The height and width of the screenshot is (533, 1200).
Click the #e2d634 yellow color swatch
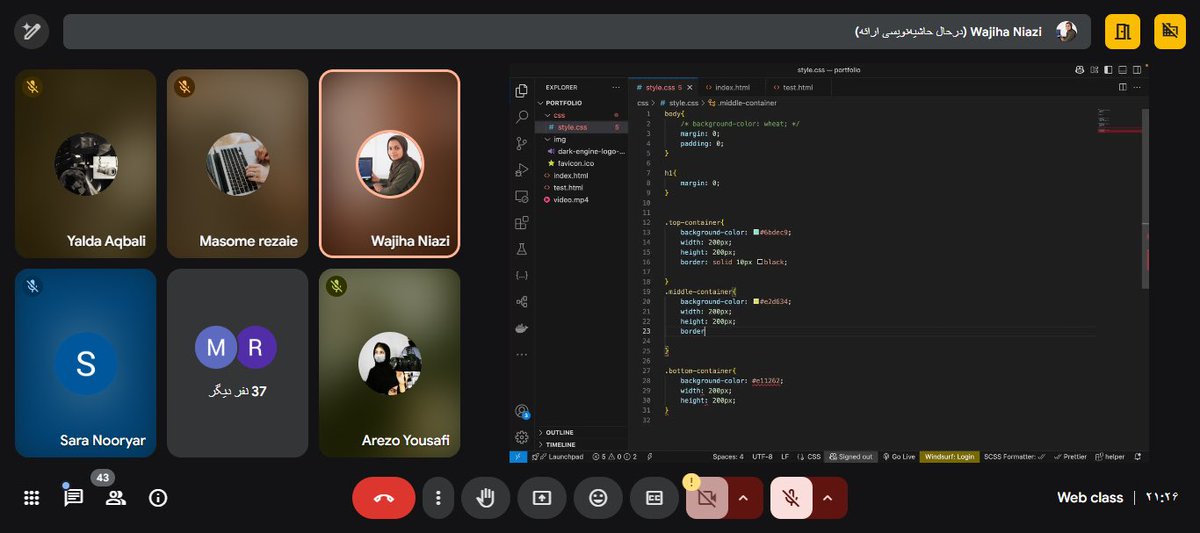[755, 300]
